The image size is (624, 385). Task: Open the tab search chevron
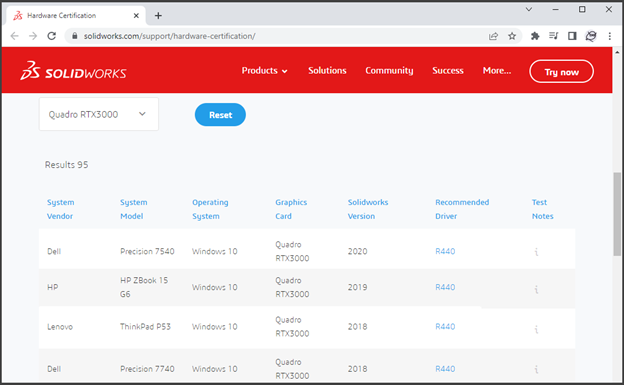coord(529,9)
